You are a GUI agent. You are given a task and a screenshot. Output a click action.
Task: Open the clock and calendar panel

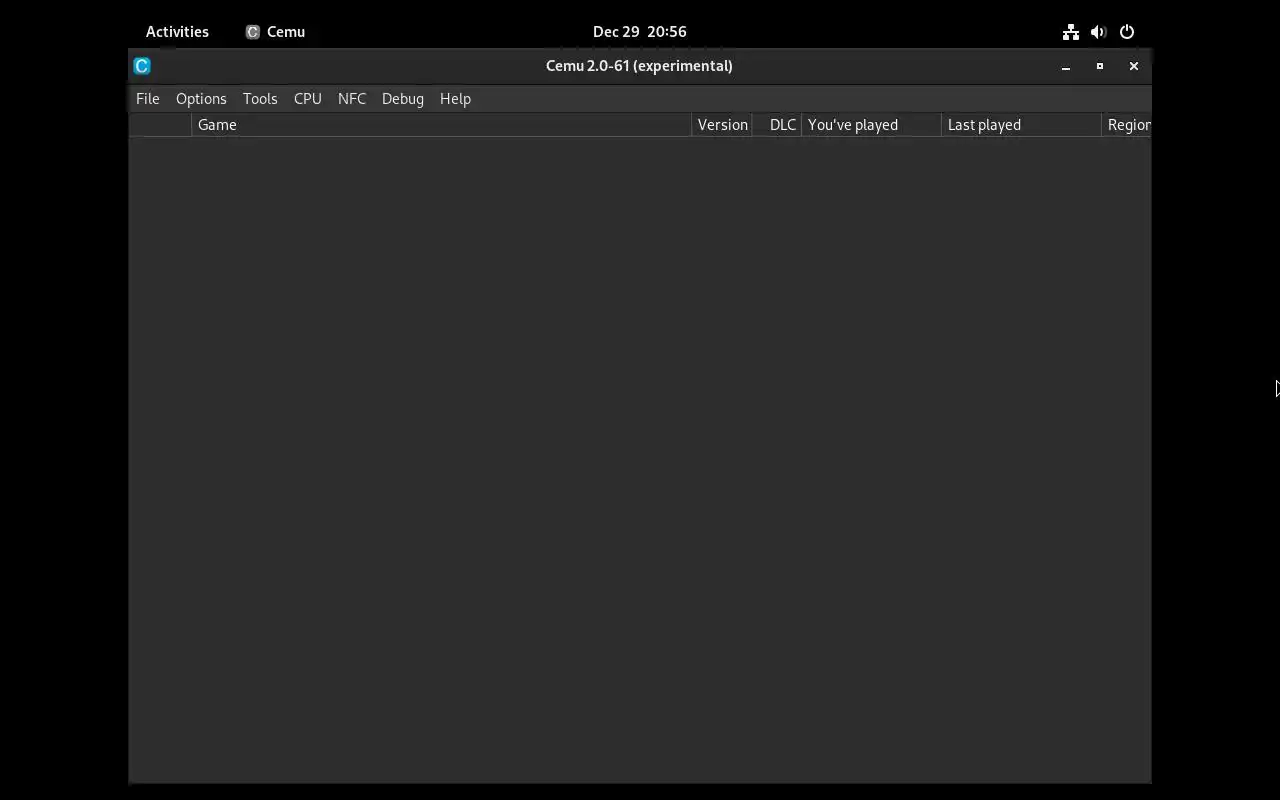(640, 32)
